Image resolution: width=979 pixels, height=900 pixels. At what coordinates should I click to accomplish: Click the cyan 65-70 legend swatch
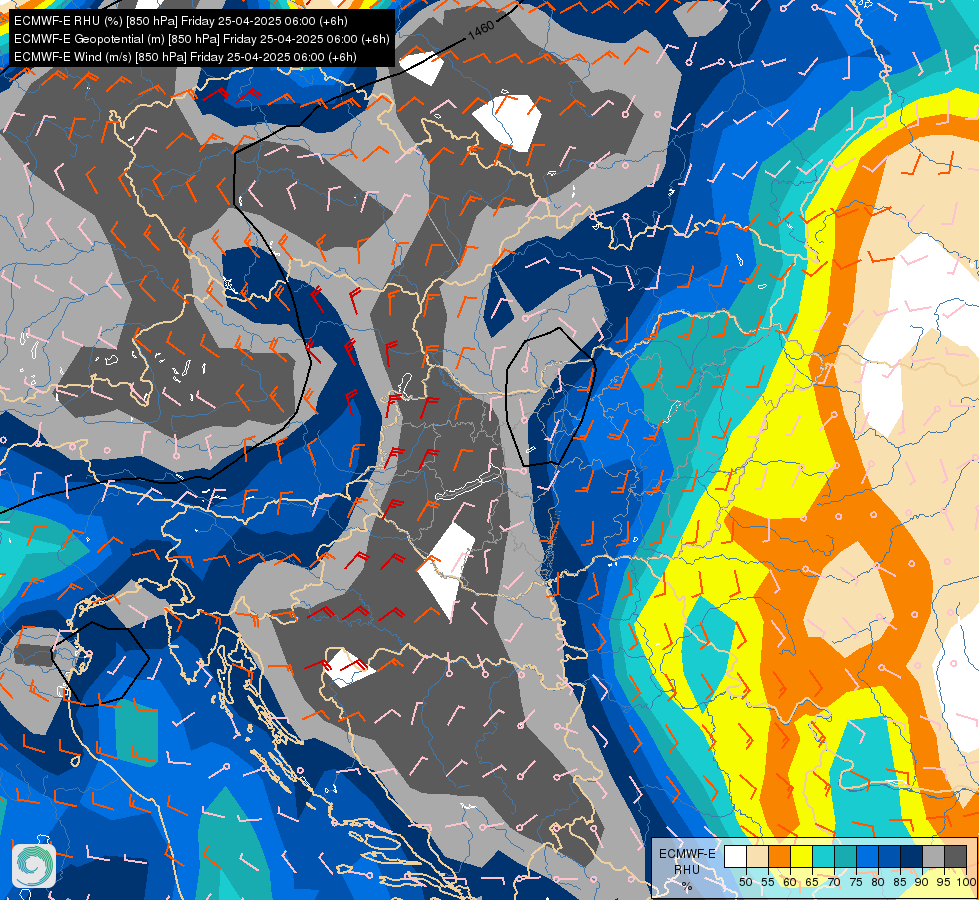[x=824, y=856]
